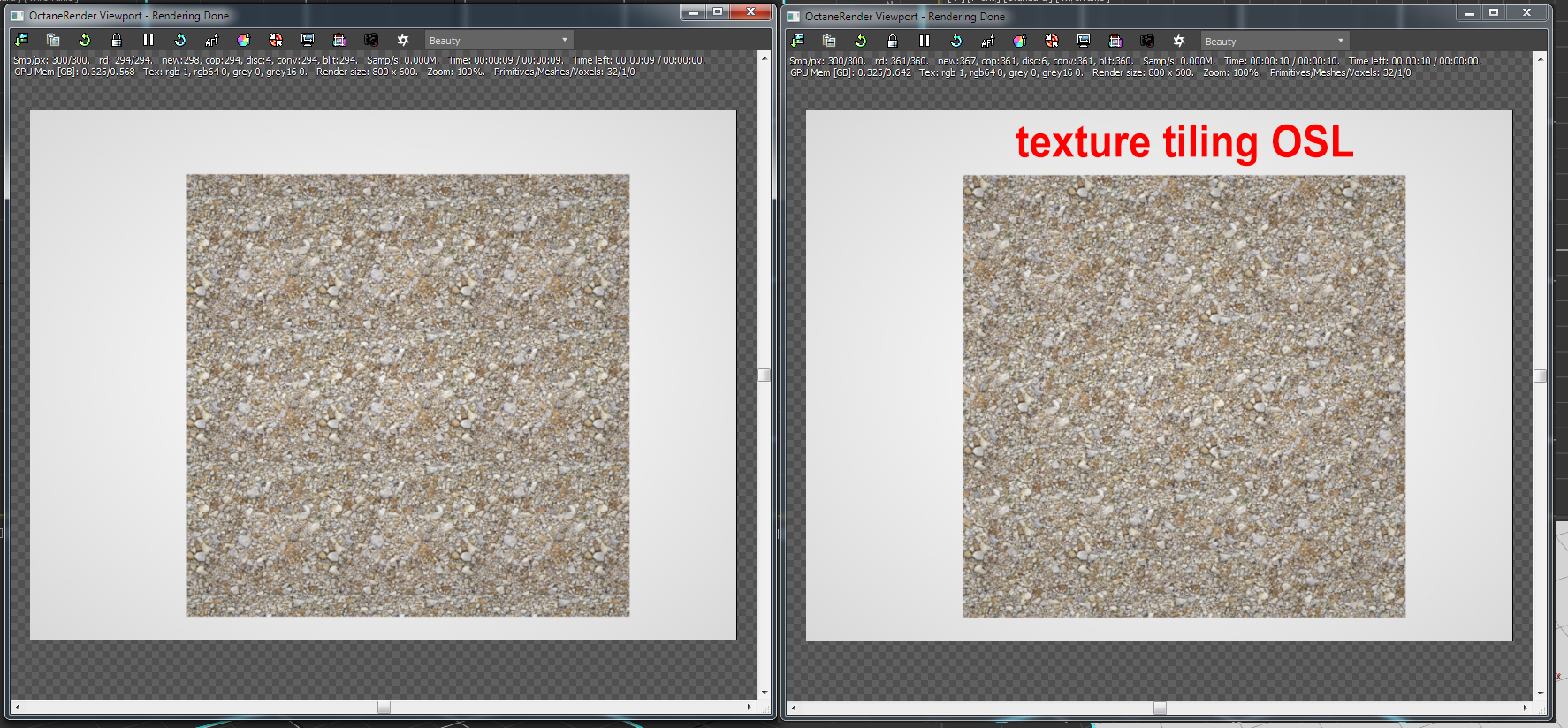Screen dimensions: 1568x728
Task: Open Octane settings icon in right viewport
Action: (x=1179, y=41)
